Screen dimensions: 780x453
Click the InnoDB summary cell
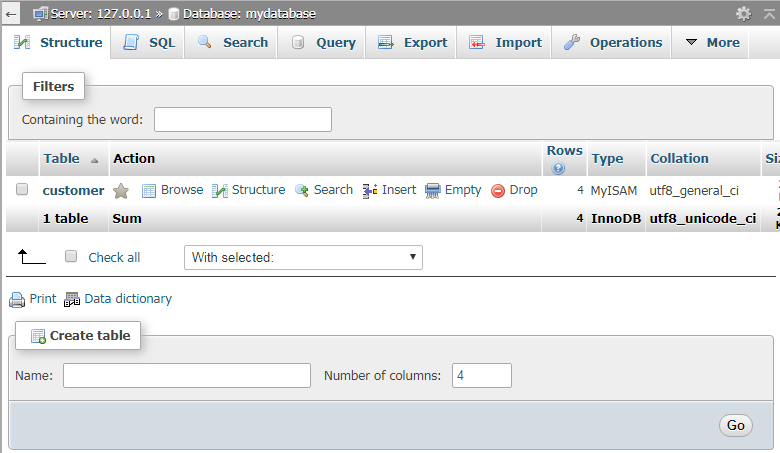click(x=616, y=218)
